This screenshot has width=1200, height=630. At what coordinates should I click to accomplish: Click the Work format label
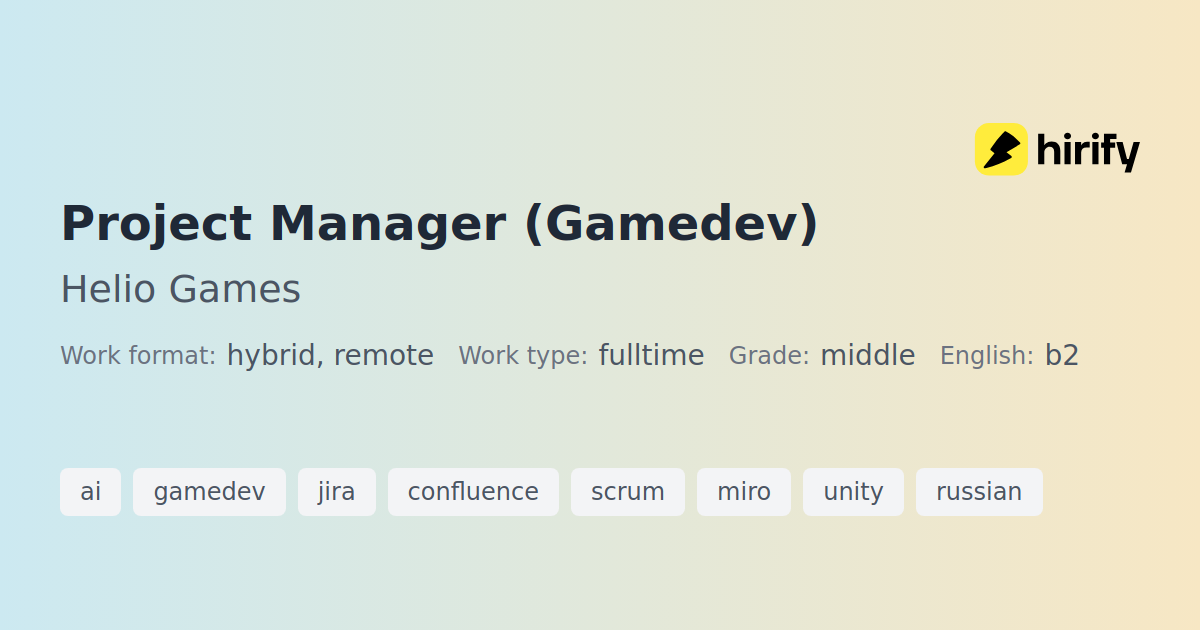[138, 356]
